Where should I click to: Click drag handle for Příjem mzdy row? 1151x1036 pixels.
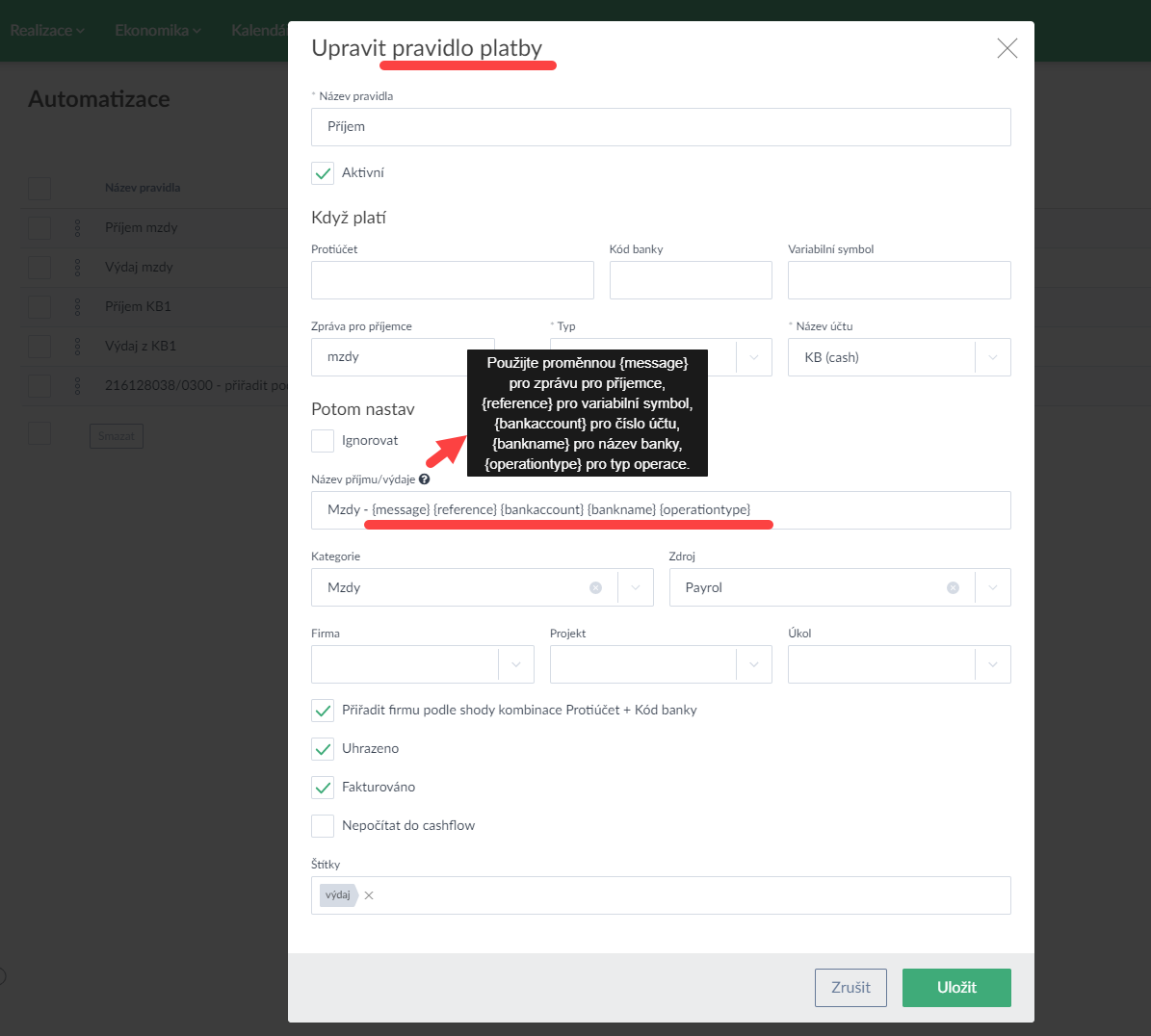pos(78,228)
